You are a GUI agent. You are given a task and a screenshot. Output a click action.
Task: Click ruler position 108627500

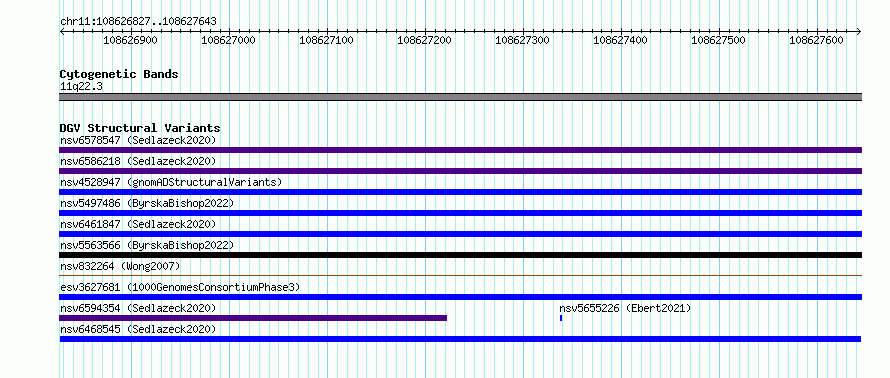[719, 40]
